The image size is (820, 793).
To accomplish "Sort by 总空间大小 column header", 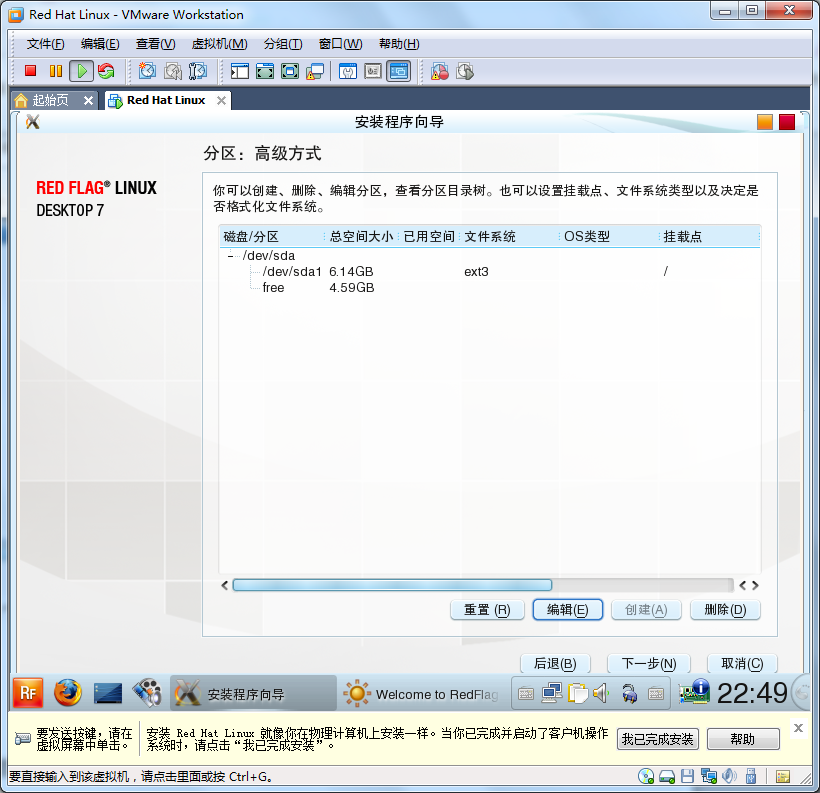I will 361,237.
